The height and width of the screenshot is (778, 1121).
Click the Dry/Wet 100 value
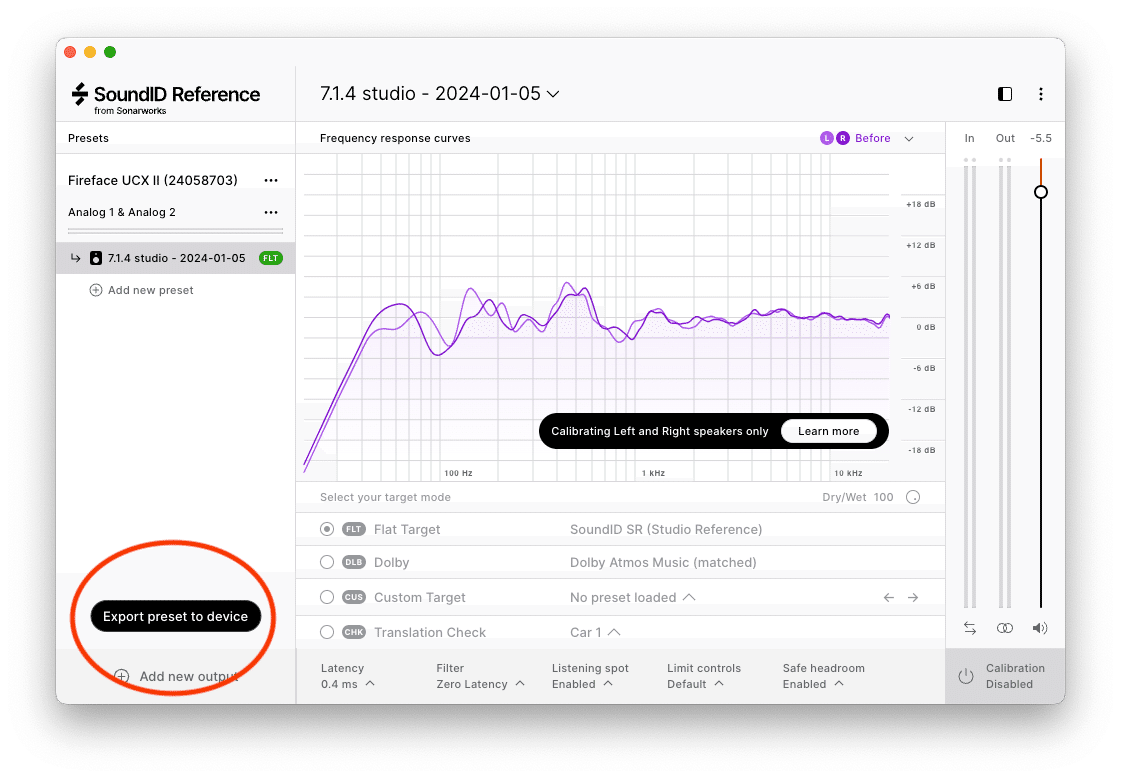click(x=884, y=497)
